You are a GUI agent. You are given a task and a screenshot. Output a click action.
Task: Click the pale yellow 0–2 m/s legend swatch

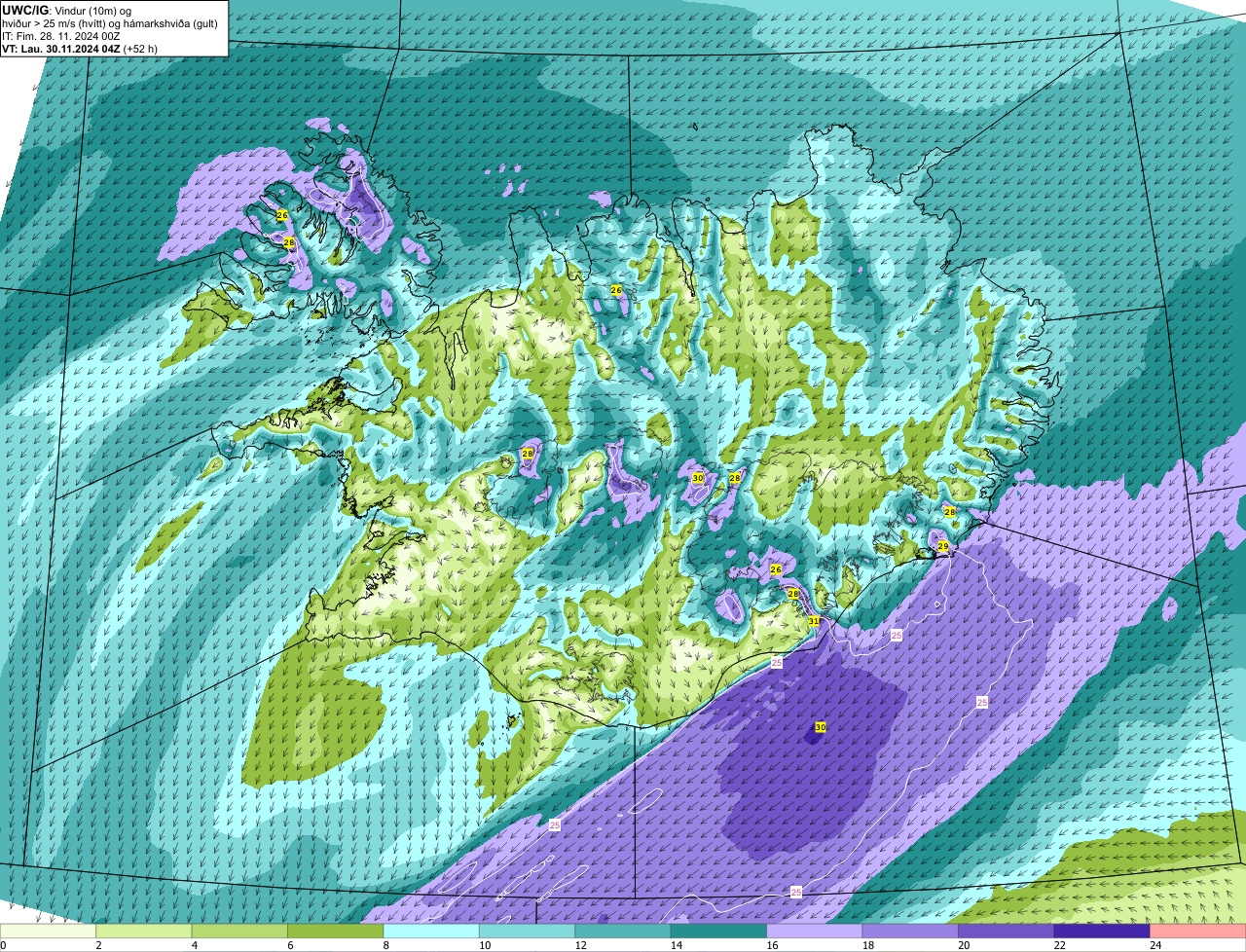click(x=49, y=932)
